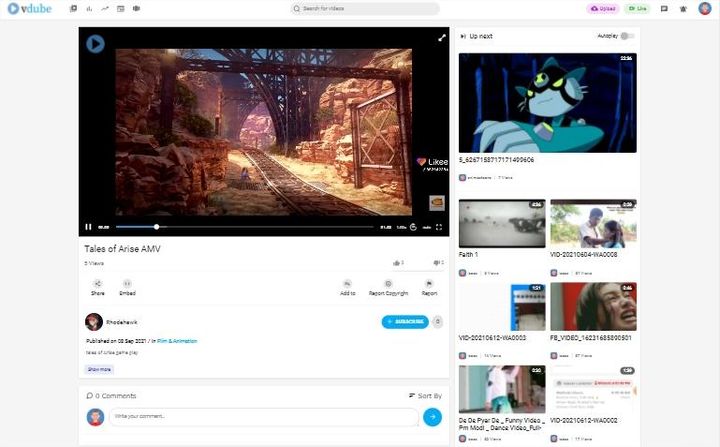Click the Up next label

tap(481, 36)
